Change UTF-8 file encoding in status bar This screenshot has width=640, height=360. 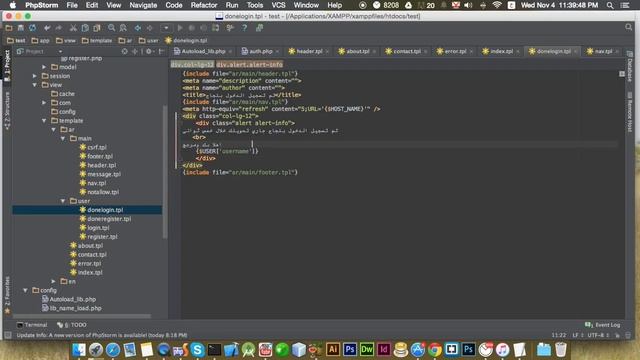pos(598,335)
